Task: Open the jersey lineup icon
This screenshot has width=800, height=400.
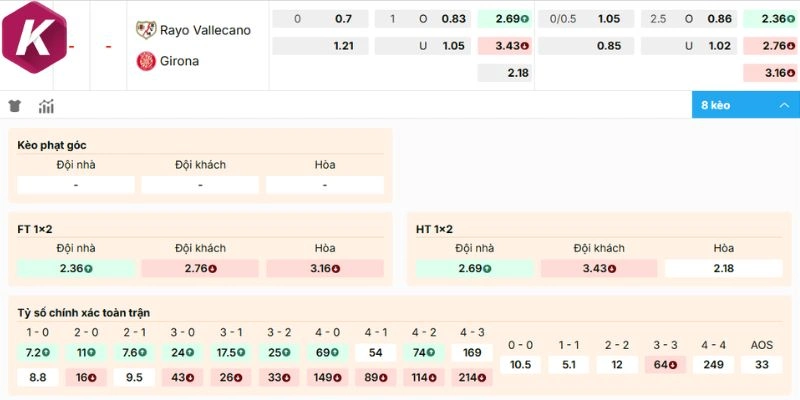Action: tap(15, 106)
